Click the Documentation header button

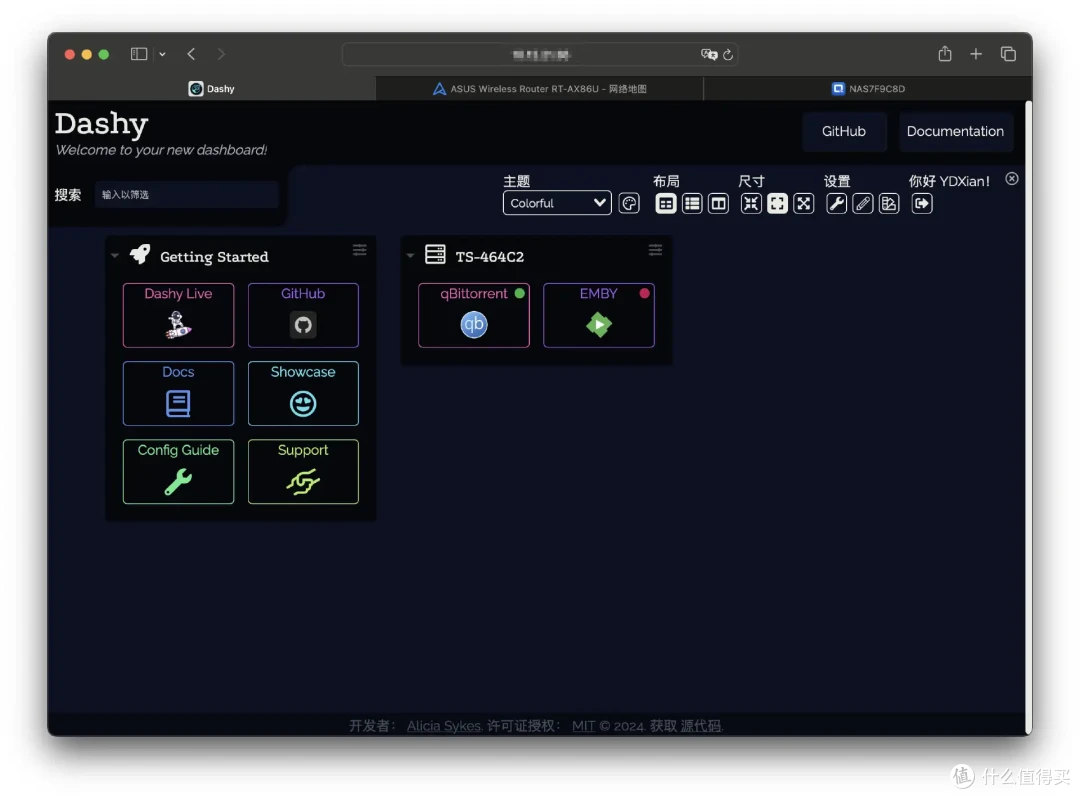coord(955,131)
